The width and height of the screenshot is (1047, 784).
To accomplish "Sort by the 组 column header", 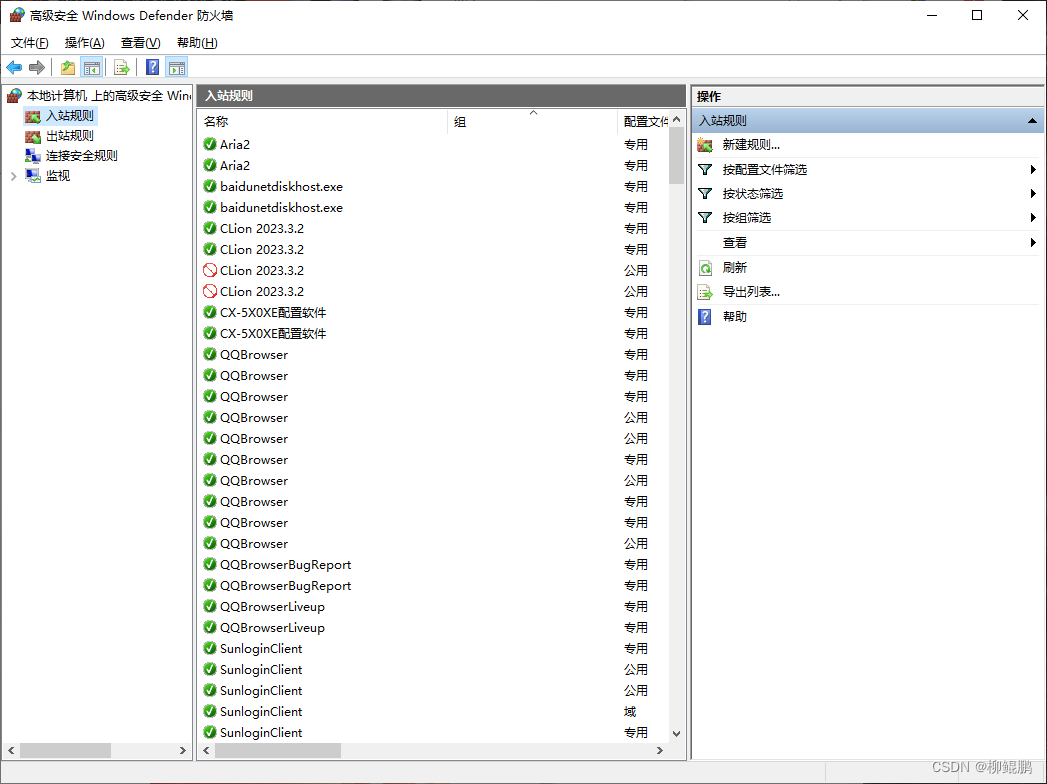I will tap(532, 122).
